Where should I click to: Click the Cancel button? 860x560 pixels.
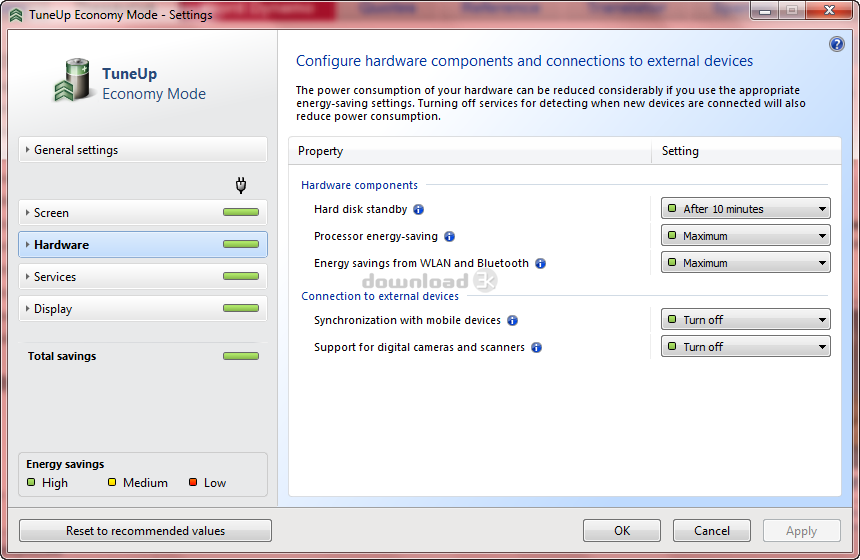coord(711,531)
